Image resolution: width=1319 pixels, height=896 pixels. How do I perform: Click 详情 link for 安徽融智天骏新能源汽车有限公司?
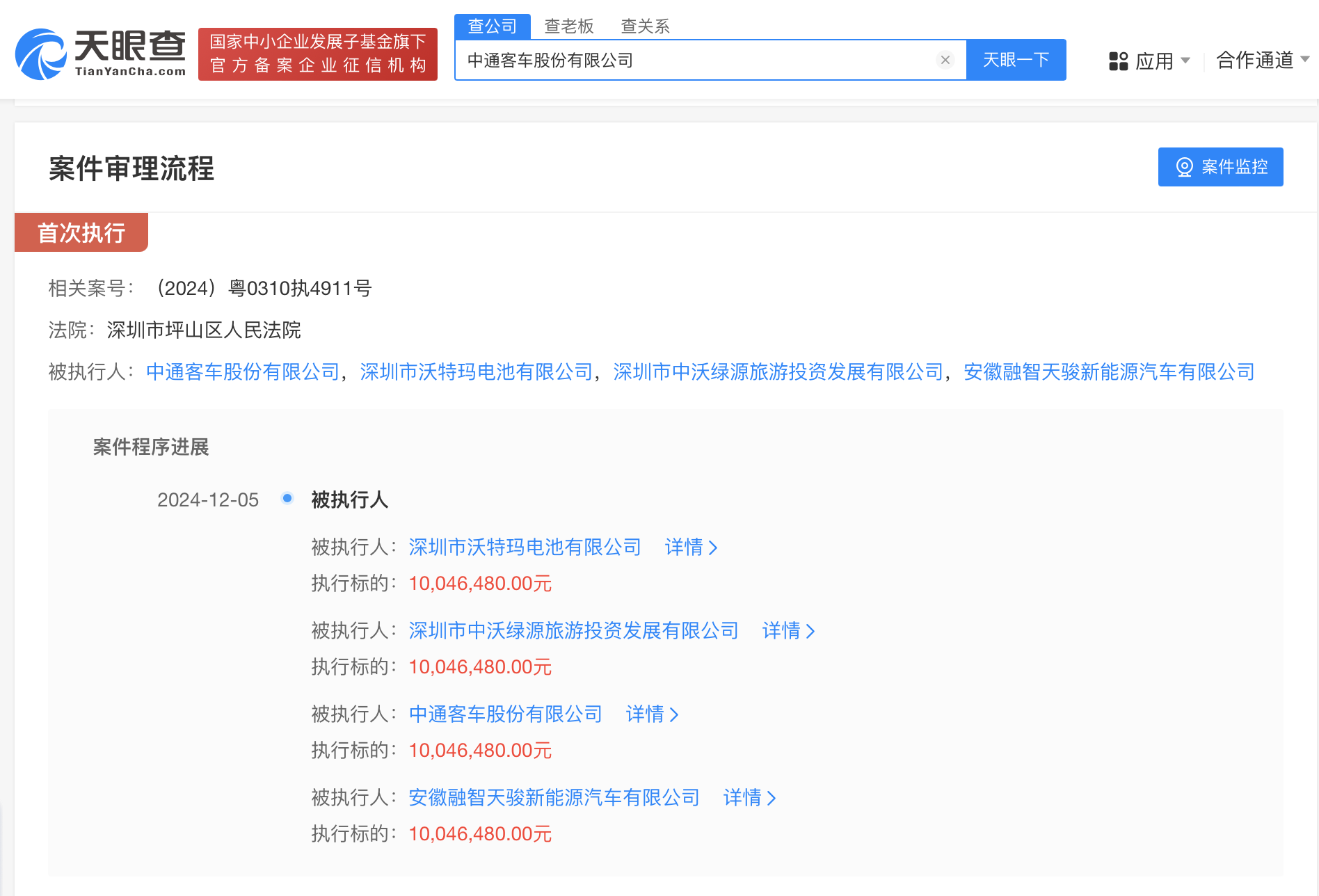(x=742, y=799)
